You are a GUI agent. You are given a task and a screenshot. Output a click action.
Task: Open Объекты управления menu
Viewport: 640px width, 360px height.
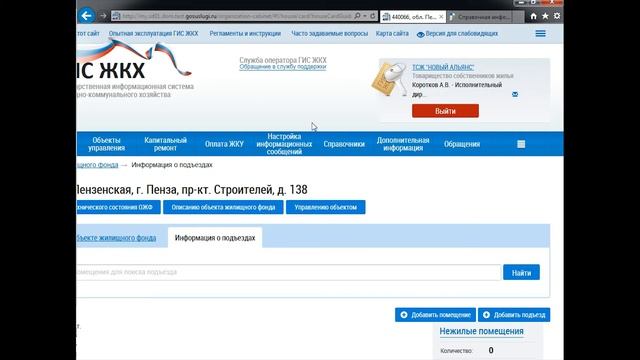coord(106,144)
